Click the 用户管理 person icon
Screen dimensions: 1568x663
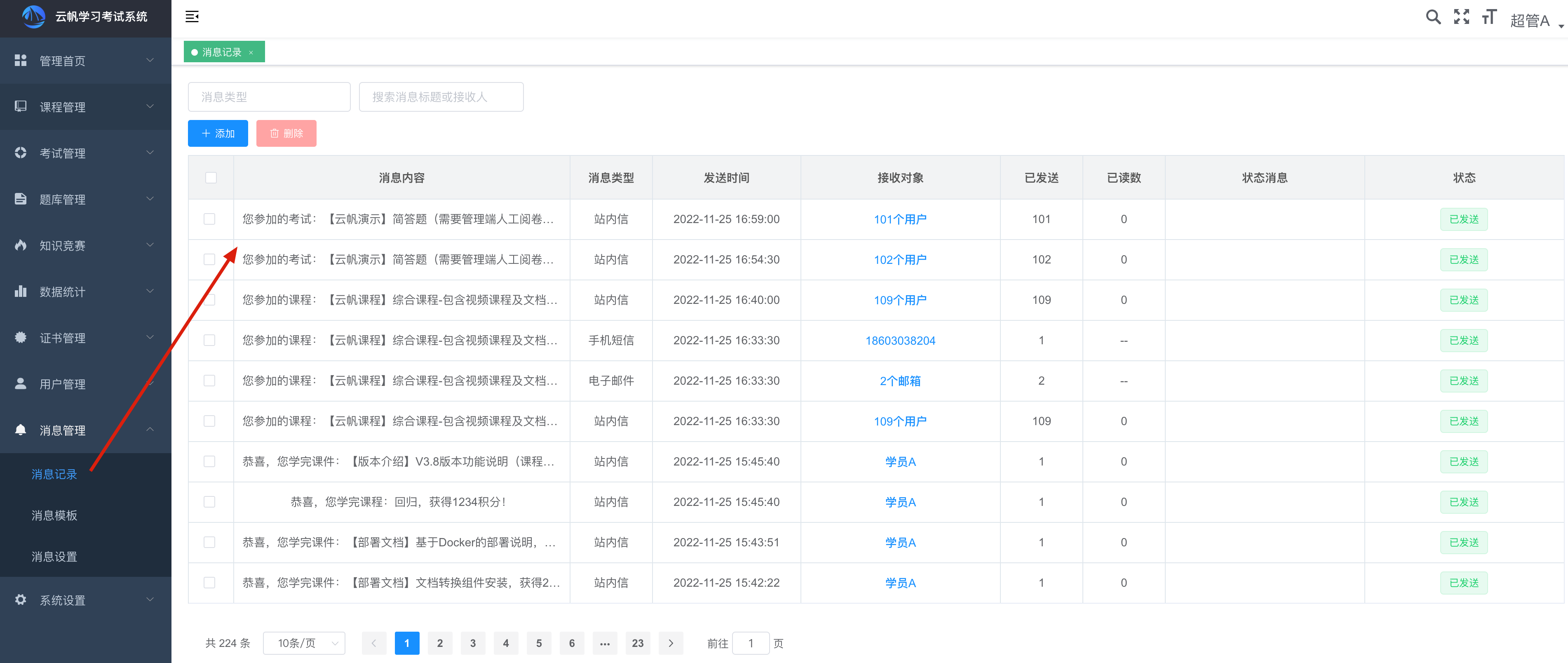click(21, 384)
